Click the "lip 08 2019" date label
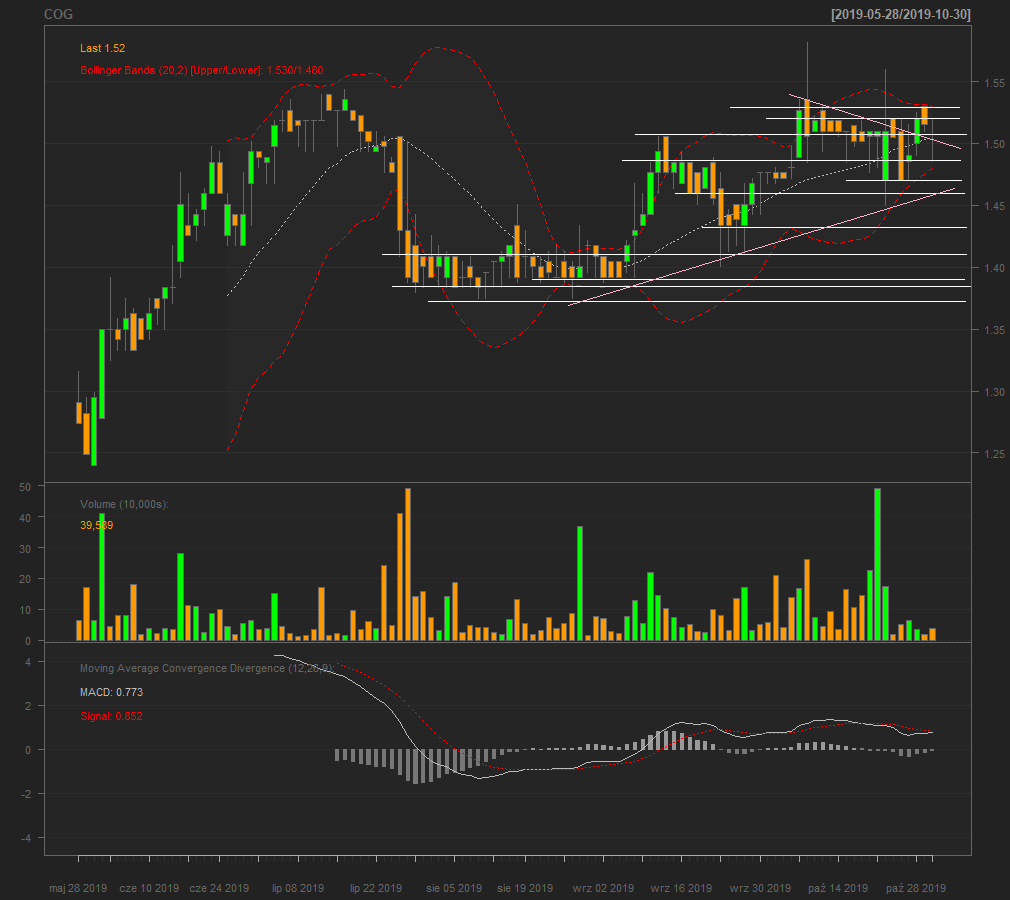This screenshot has width=1010, height=900. [298, 888]
